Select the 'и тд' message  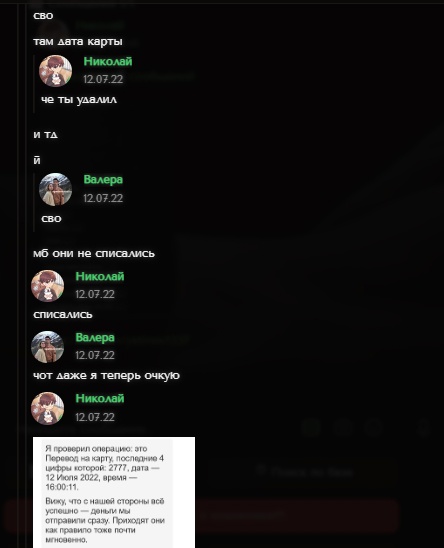point(45,135)
